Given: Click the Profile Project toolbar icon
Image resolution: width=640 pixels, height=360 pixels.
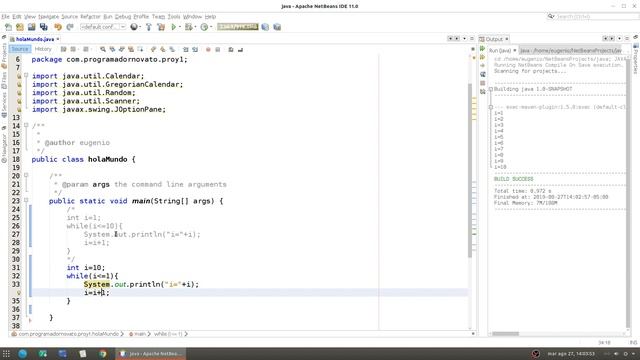Looking at the screenshot, I should (204, 27).
